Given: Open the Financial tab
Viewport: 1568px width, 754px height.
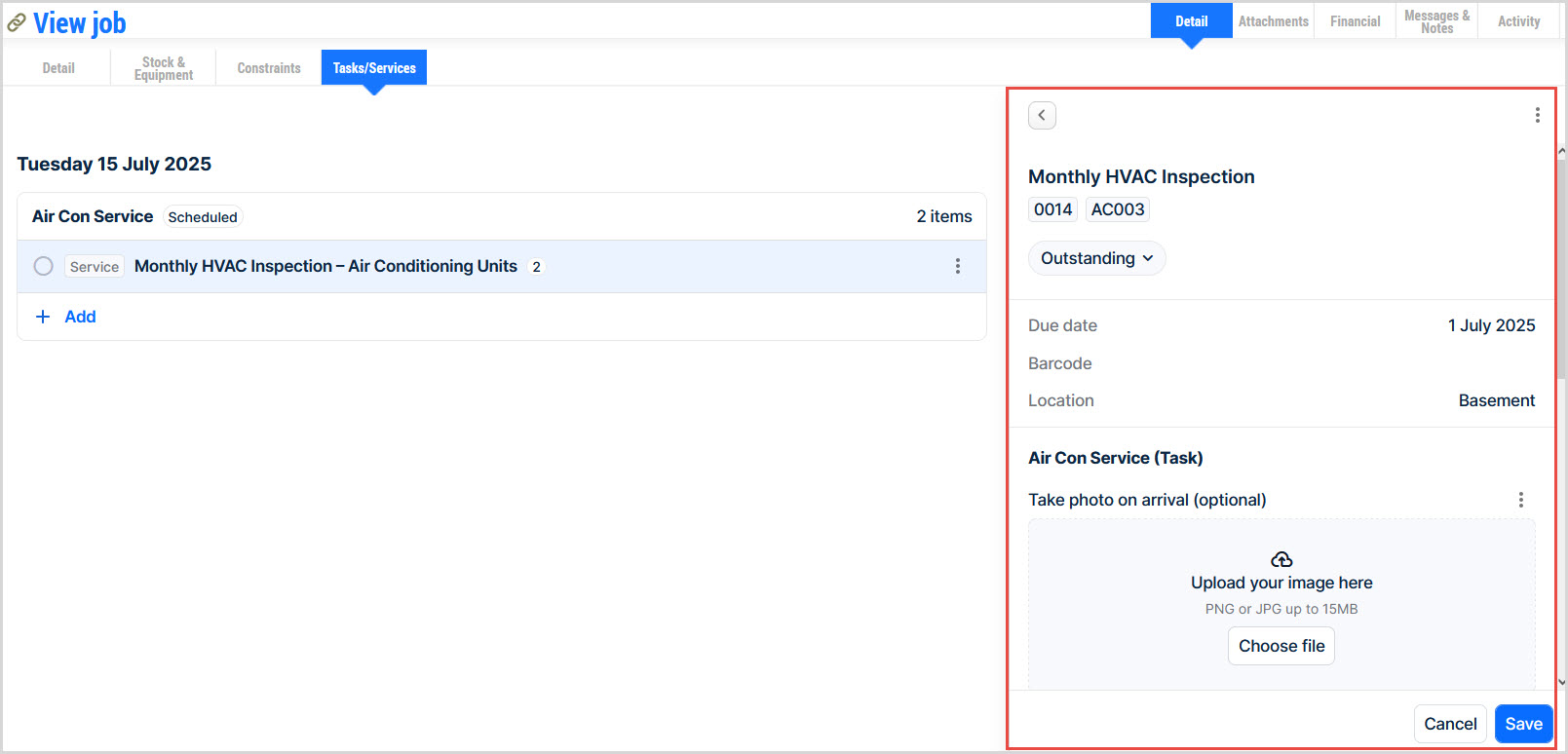Looking at the screenshot, I should [1356, 21].
